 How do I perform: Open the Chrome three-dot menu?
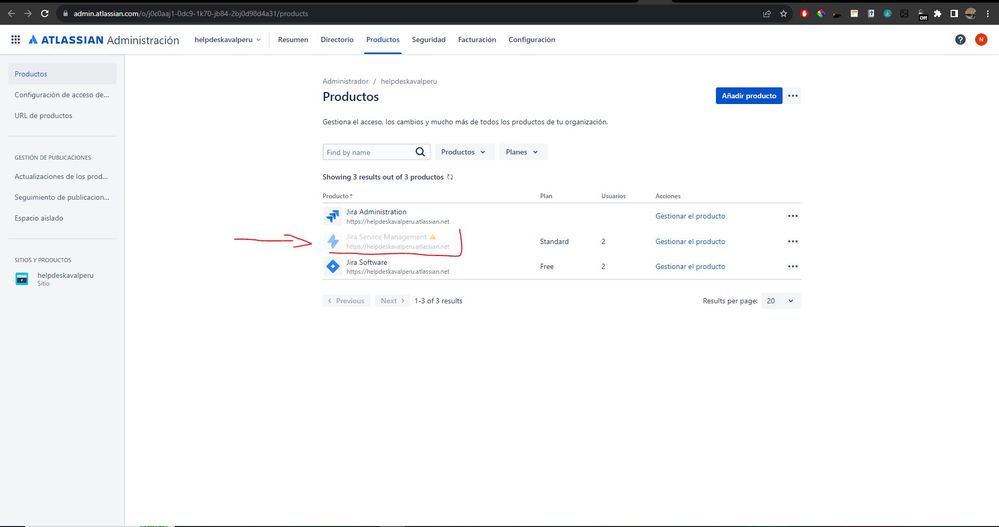tap(988, 13)
